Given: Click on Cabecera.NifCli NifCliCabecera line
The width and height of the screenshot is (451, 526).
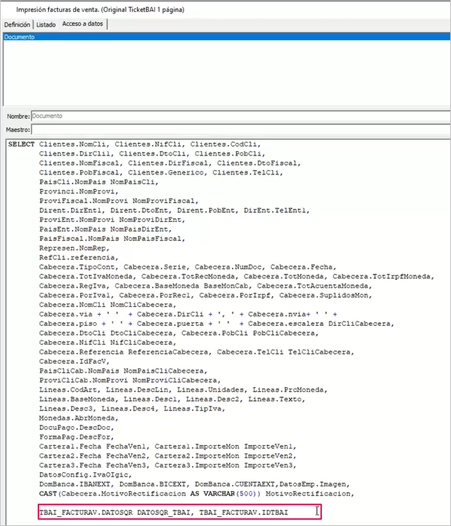Looking at the screenshot, I should coord(107,343).
